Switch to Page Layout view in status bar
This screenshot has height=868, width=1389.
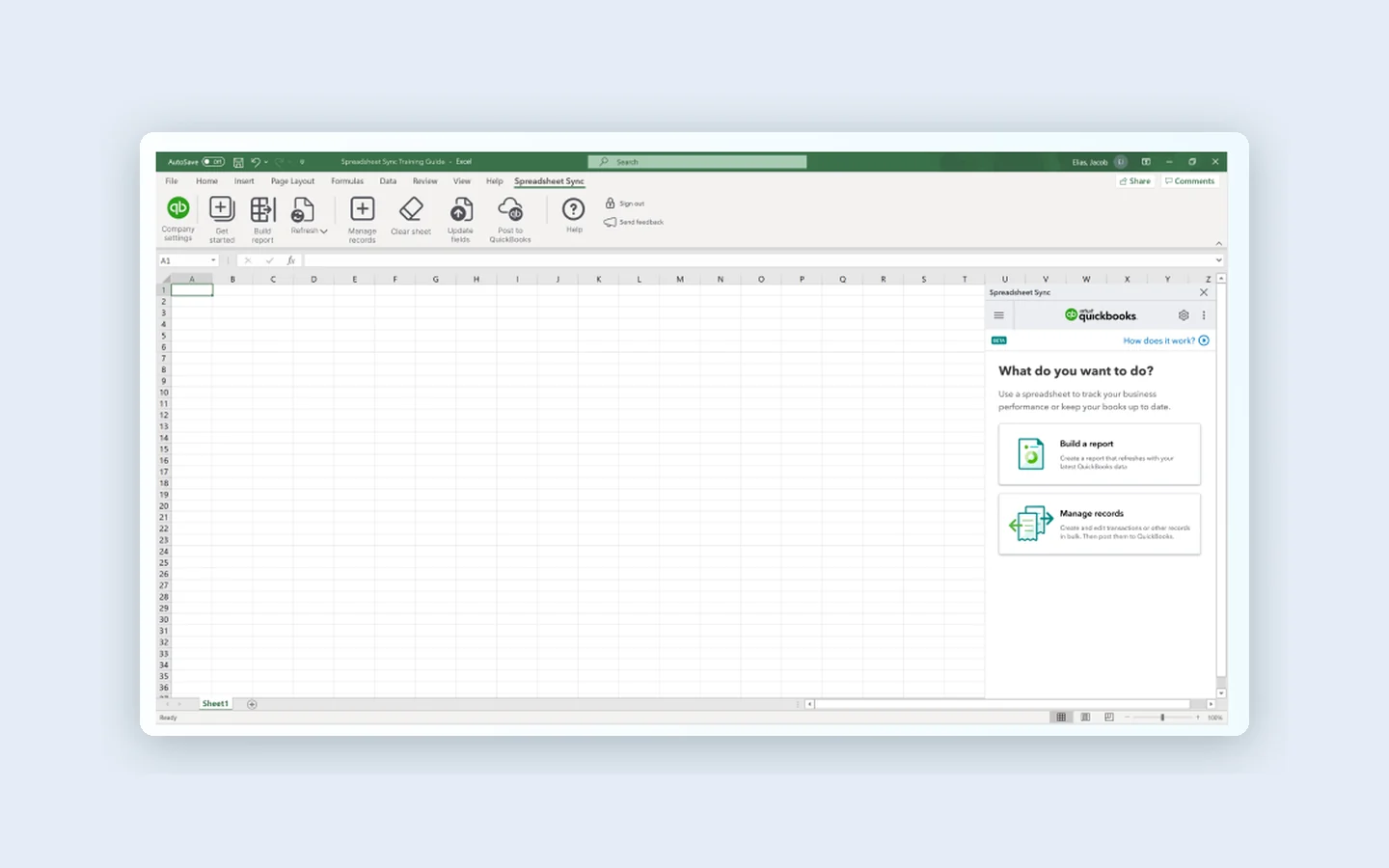pyautogui.click(x=1085, y=718)
